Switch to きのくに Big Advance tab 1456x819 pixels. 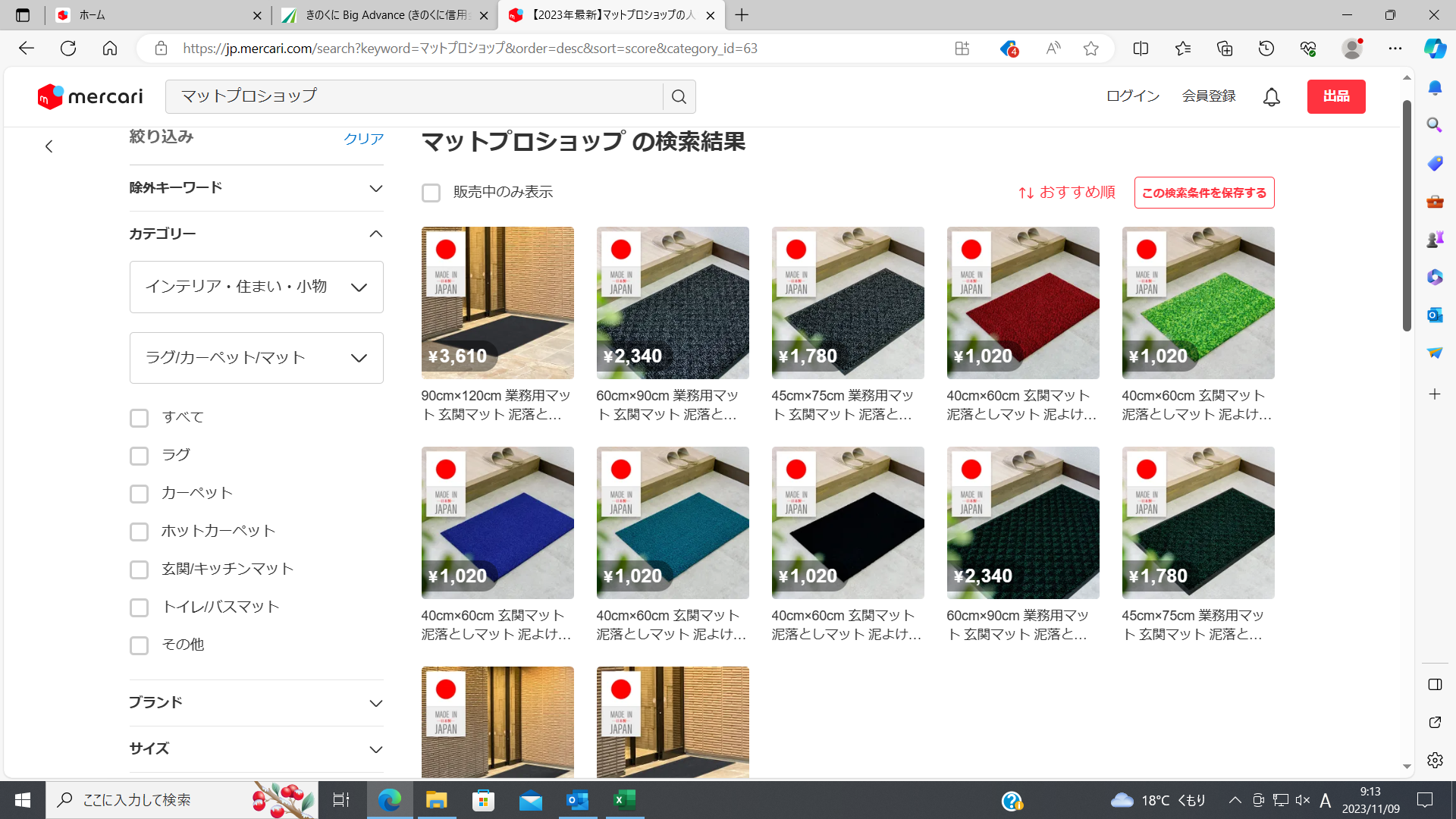[x=384, y=15]
